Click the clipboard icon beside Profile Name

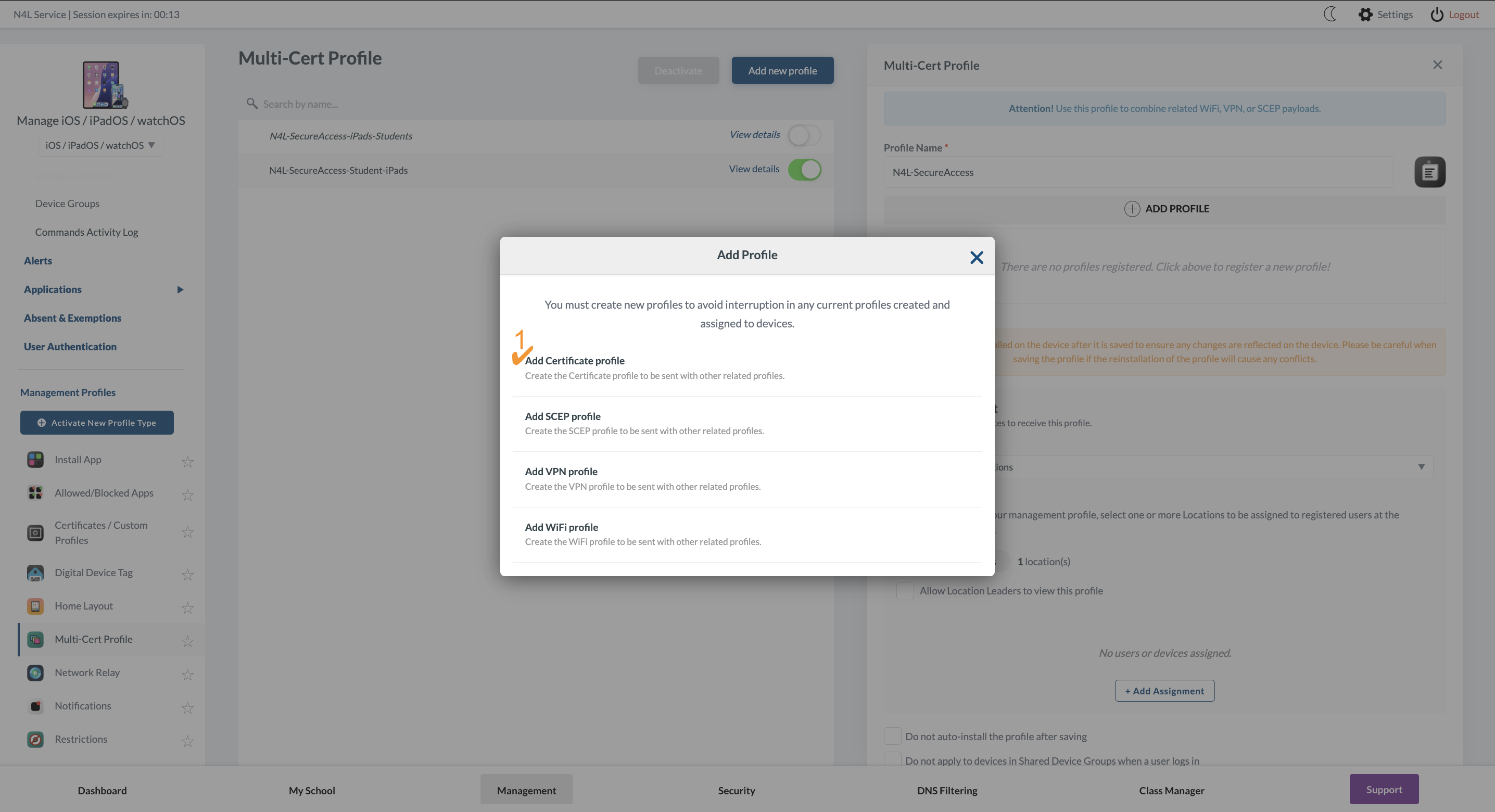(1429, 172)
